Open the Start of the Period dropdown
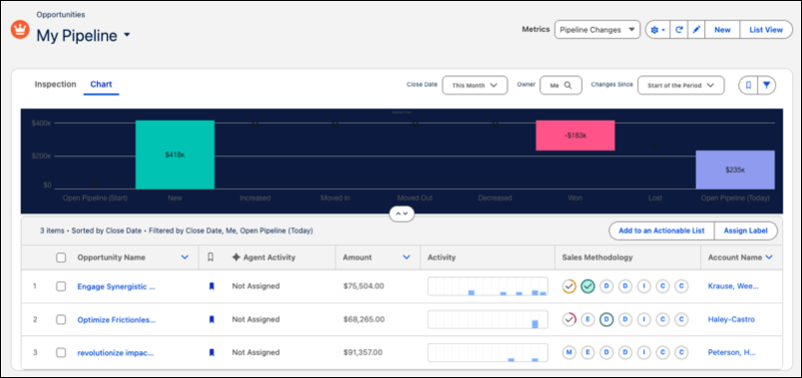The width and height of the screenshot is (802, 378). (681, 86)
